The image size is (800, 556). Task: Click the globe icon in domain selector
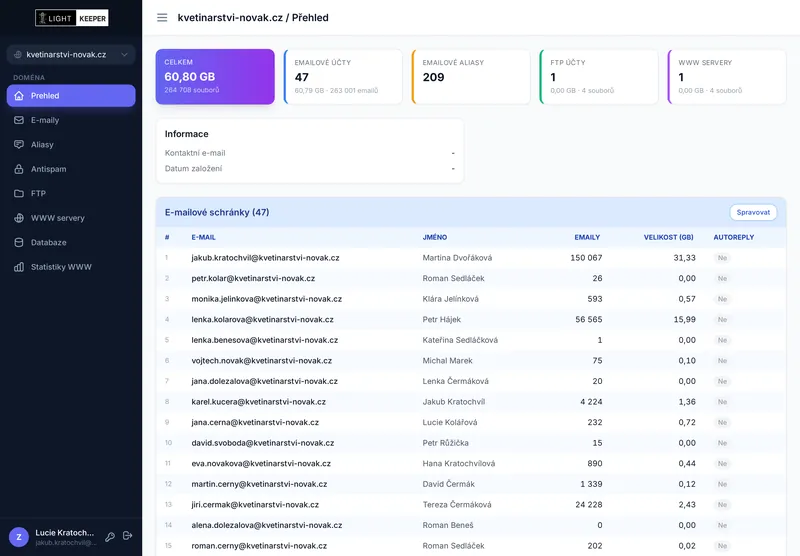point(18,55)
